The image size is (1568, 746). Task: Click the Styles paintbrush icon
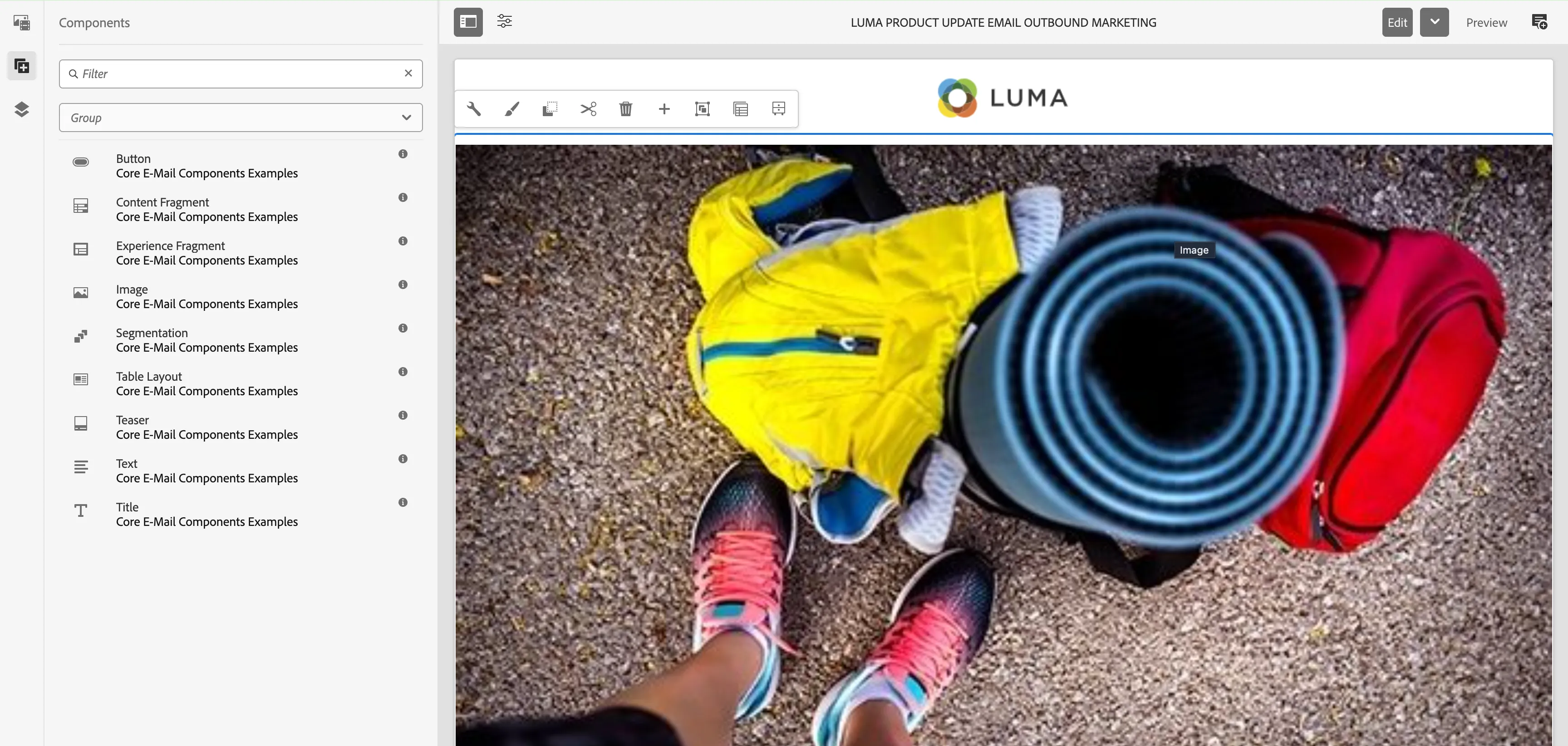tap(512, 109)
